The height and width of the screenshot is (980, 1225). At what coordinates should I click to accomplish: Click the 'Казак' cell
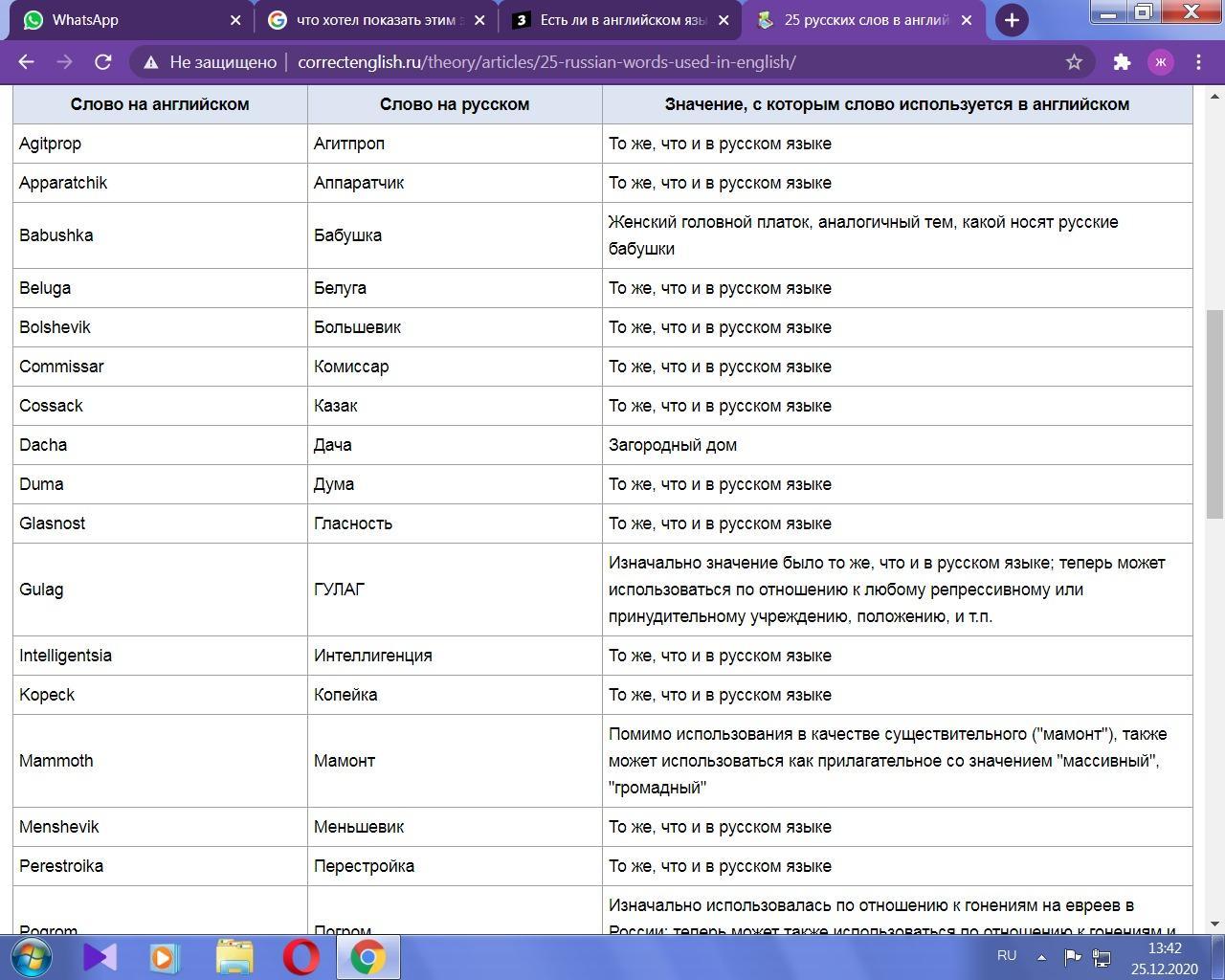(x=455, y=406)
